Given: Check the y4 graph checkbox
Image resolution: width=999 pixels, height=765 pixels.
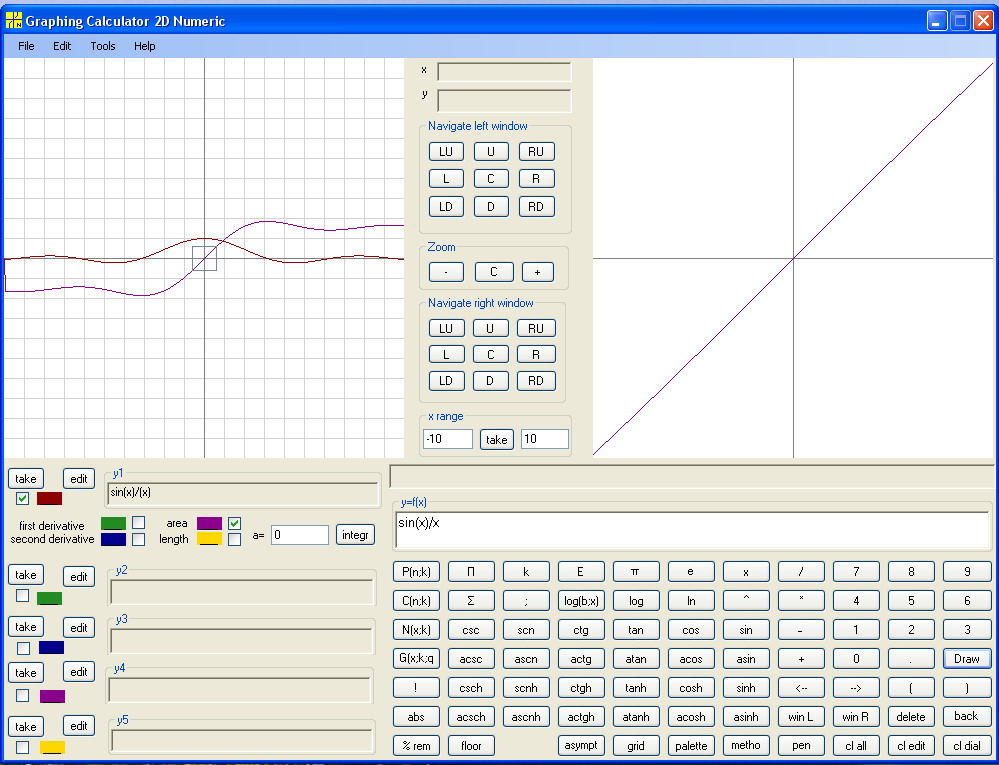Looking at the screenshot, I should click(22, 695).
